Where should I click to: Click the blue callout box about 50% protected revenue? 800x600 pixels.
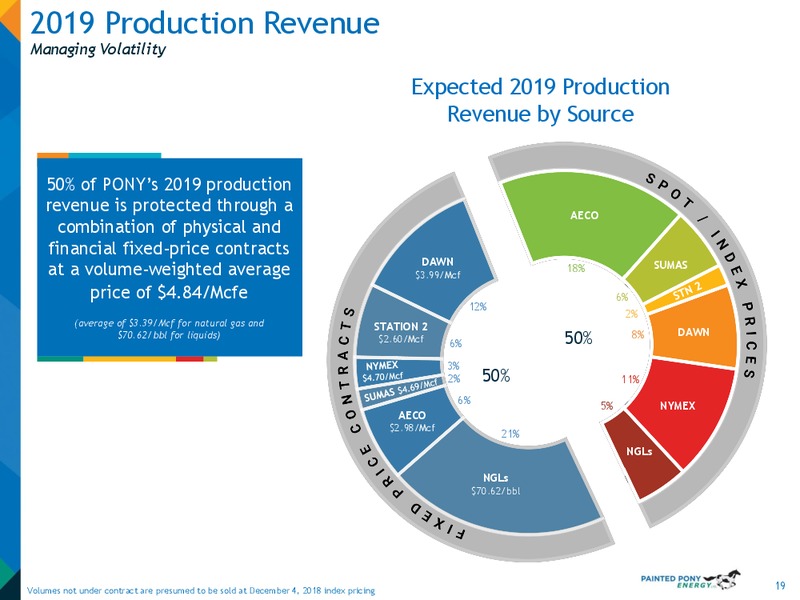click(169, 257)
